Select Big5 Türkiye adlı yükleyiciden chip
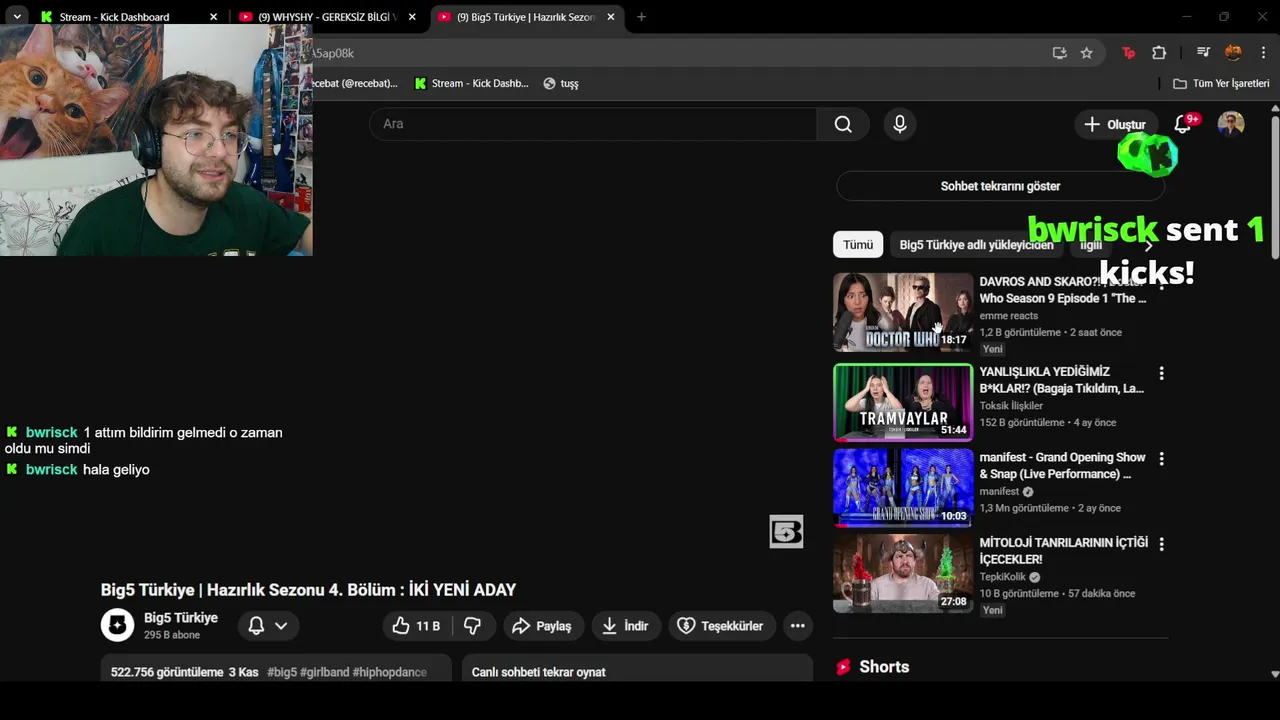 976,245
